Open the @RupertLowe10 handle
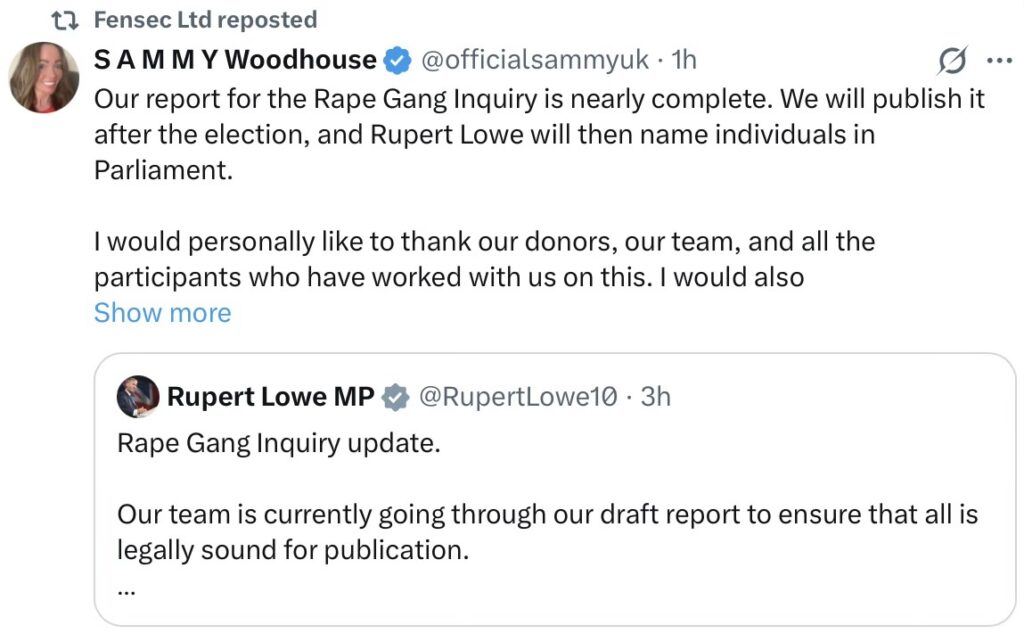The width and height of the screenshot is (1024, 642). pyautogui.click(x=515, y=397)
